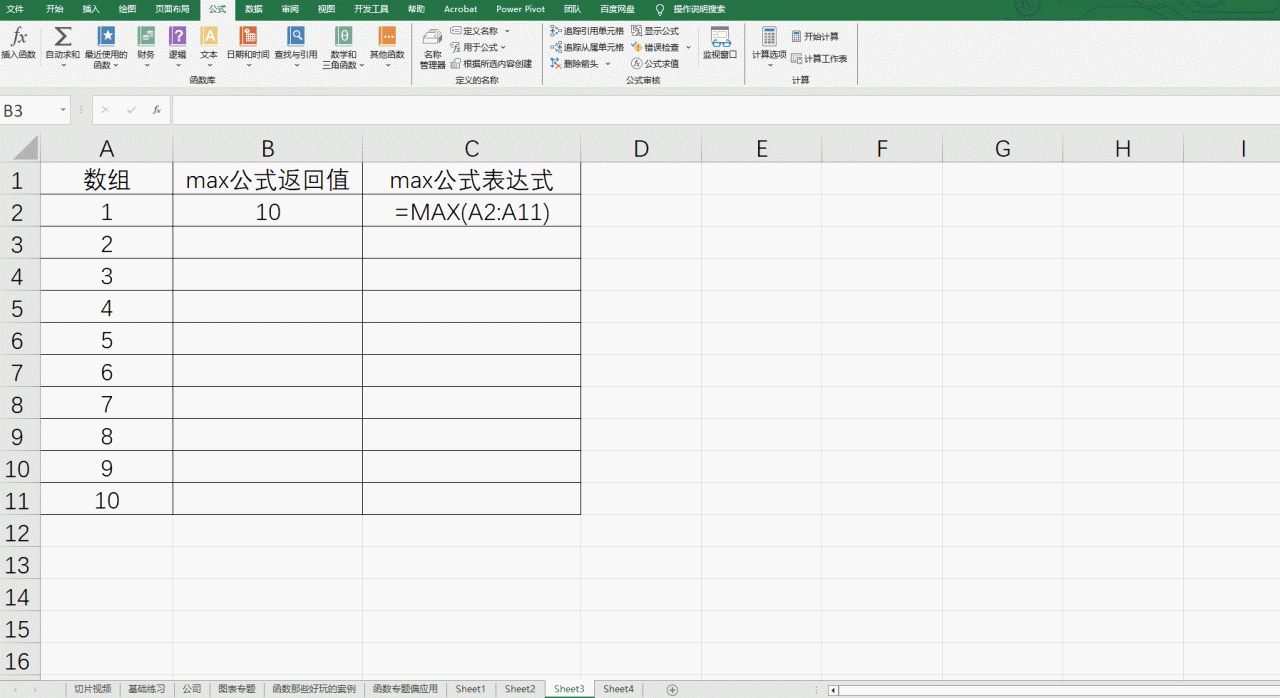Viewport: 1280px width, 698px height.
Task: Expand the 用于公式 dropdown
Action: click(503, 47)
